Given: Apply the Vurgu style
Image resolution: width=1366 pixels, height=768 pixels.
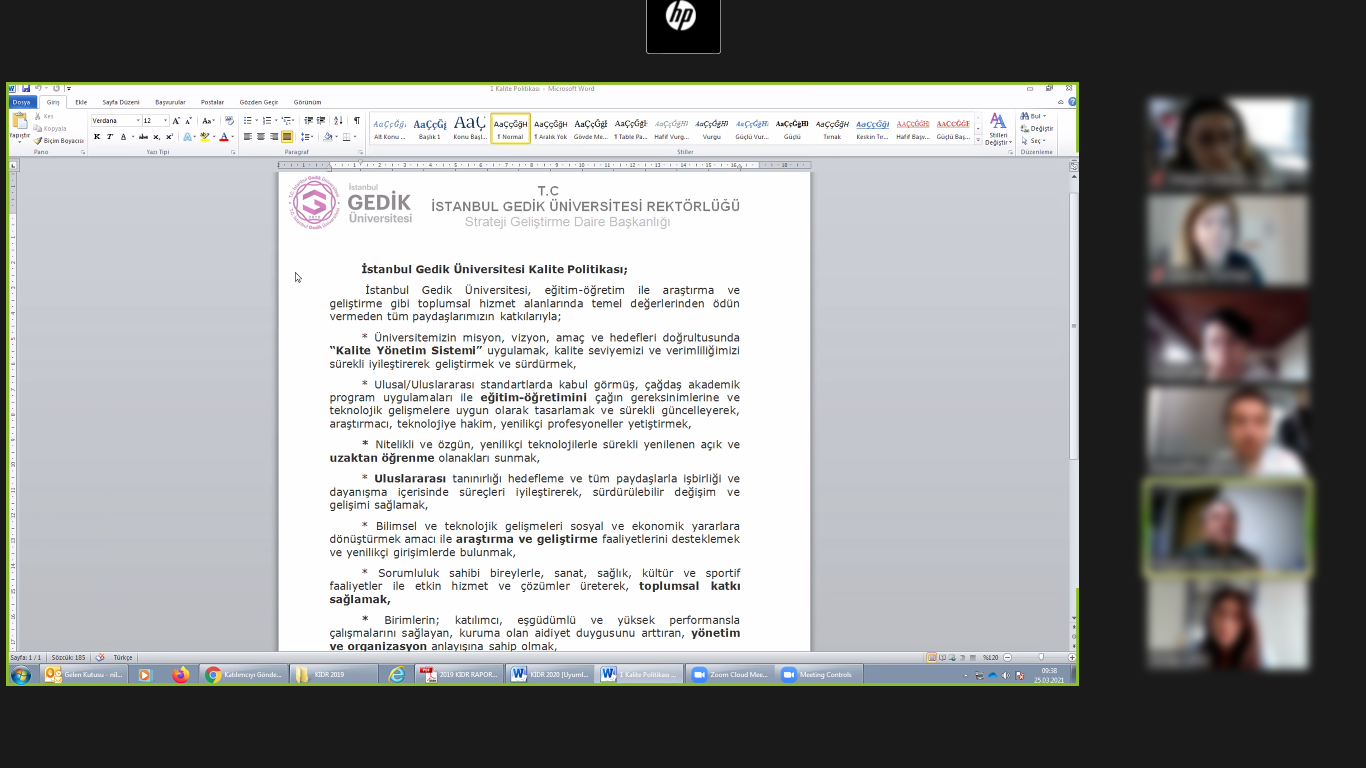Looking at the screenshot, I should pos(712,128).
